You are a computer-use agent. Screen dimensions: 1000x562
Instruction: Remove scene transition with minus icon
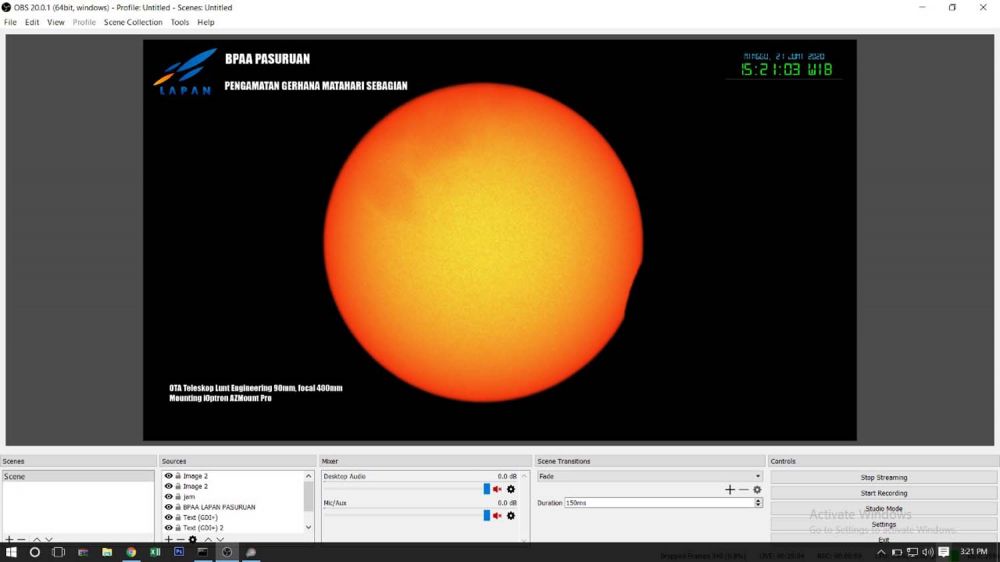(743, 490)
